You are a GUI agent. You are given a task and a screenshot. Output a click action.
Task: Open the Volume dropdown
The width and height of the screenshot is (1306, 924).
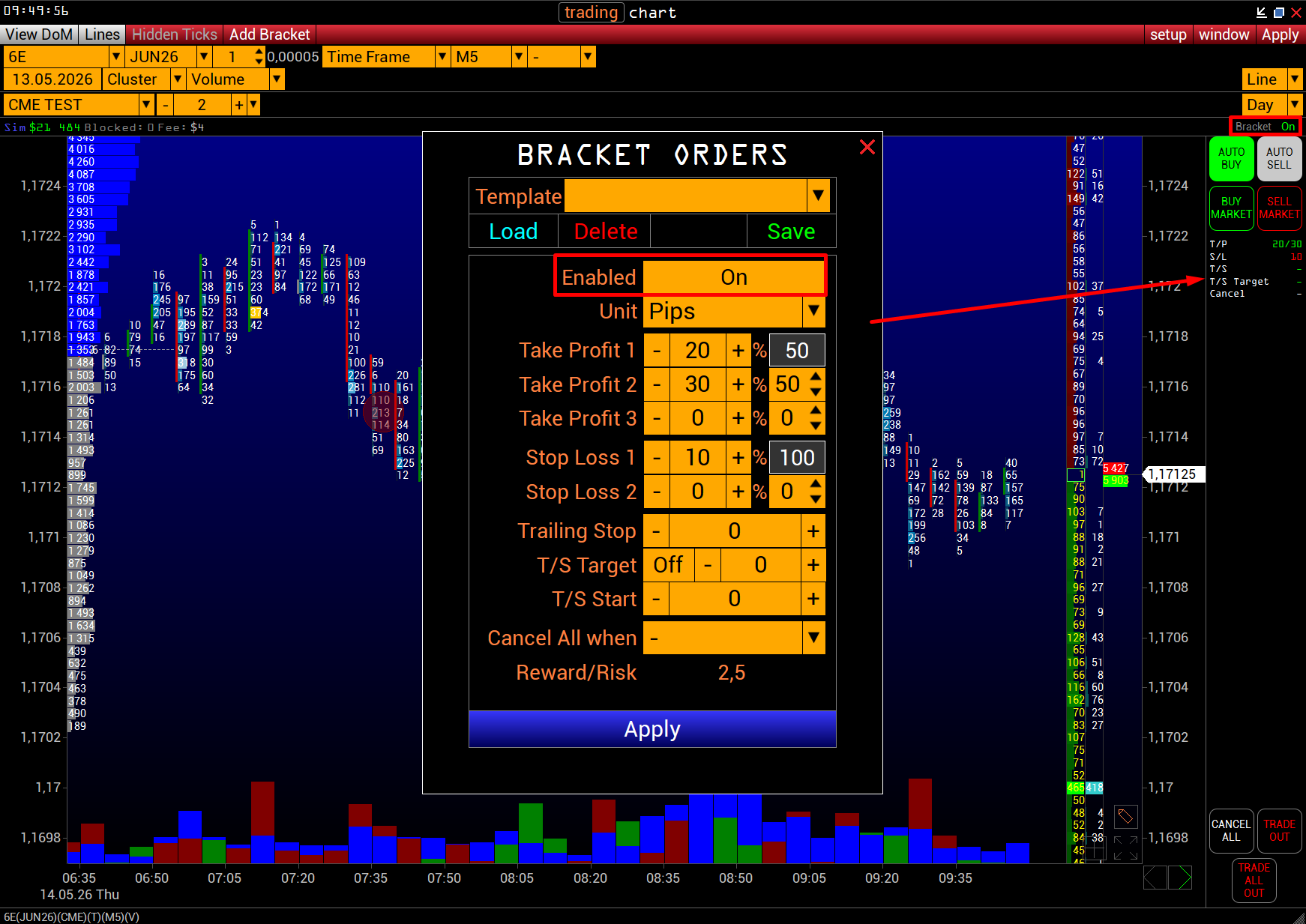277,79
